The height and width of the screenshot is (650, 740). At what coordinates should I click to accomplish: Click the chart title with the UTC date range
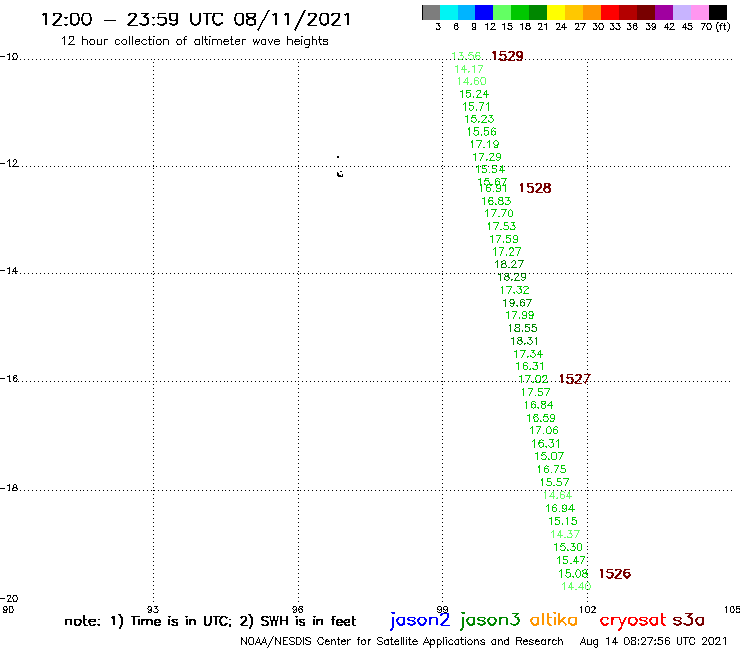(196, 19)
